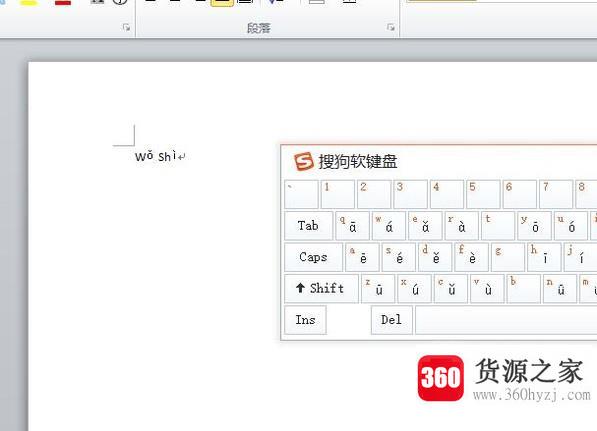
Task: Click the t key on the soft keyboard
Action: point(498,225)
